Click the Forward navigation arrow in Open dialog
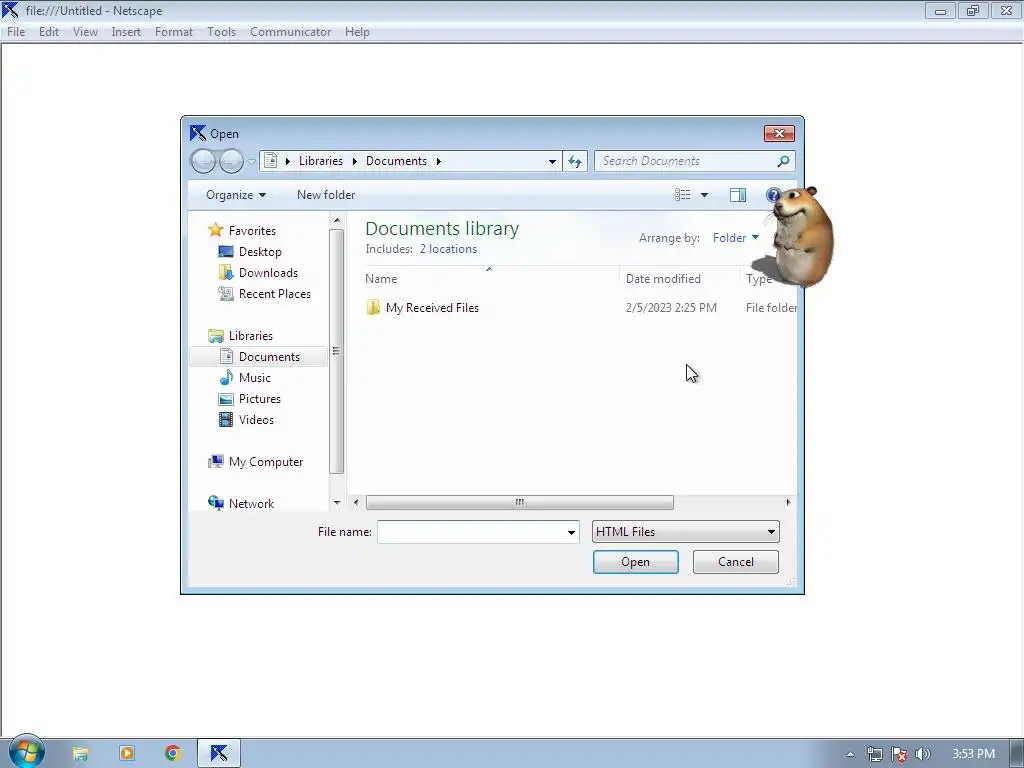The height and width of the screenshot is (768, 1024). click(231, 161)
